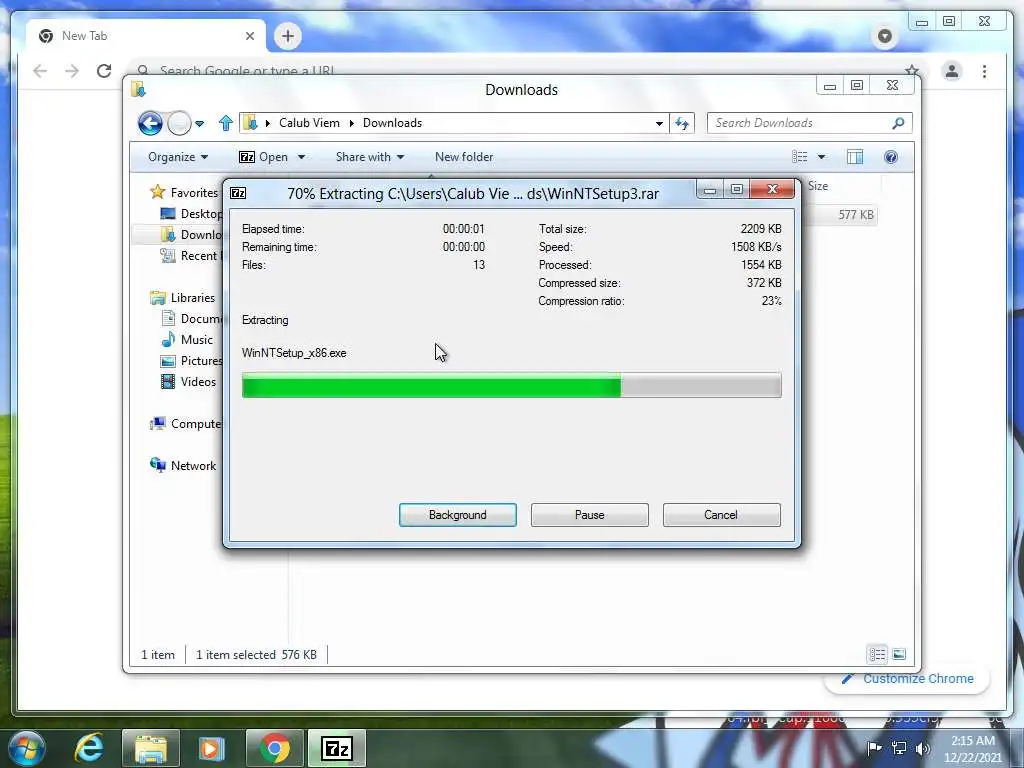
Task: Expand the view options dropdown arrow
Action: point(822,157)
